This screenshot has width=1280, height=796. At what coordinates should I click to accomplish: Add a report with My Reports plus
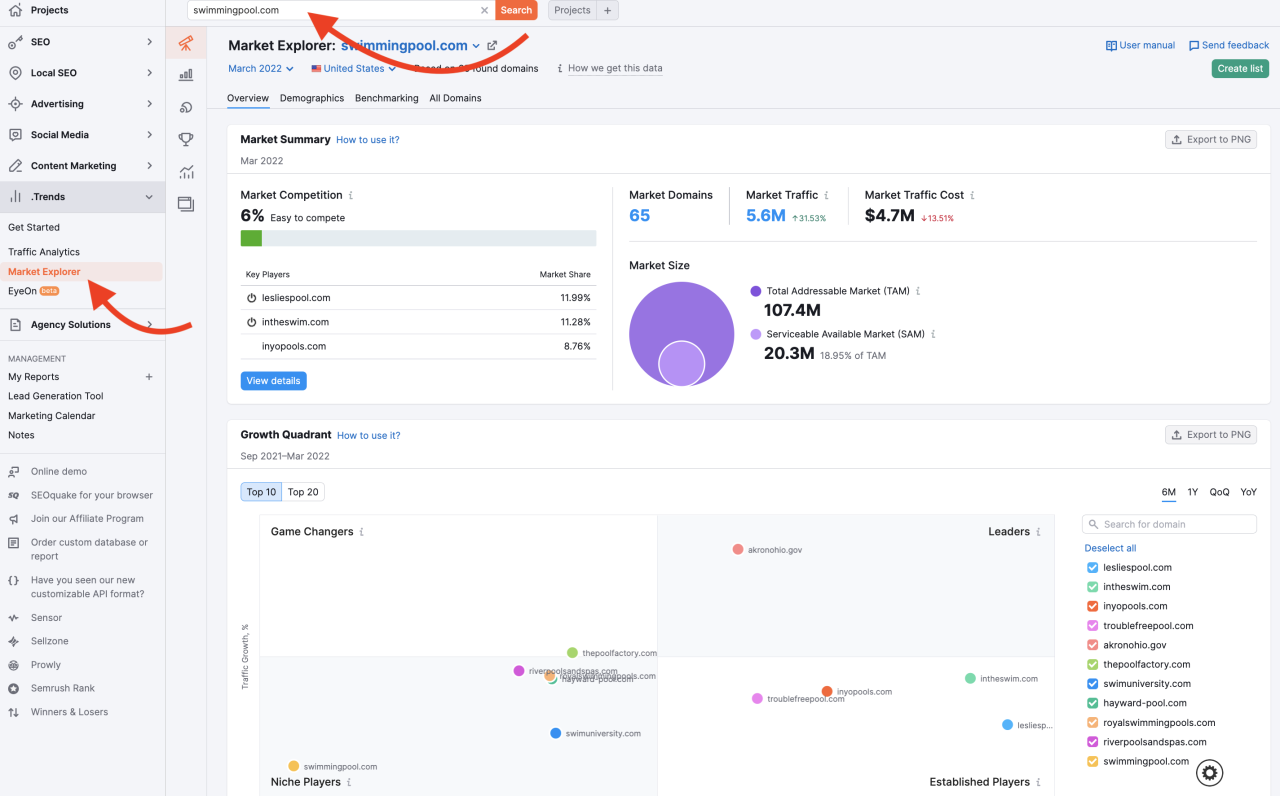(x=149, y=377)
